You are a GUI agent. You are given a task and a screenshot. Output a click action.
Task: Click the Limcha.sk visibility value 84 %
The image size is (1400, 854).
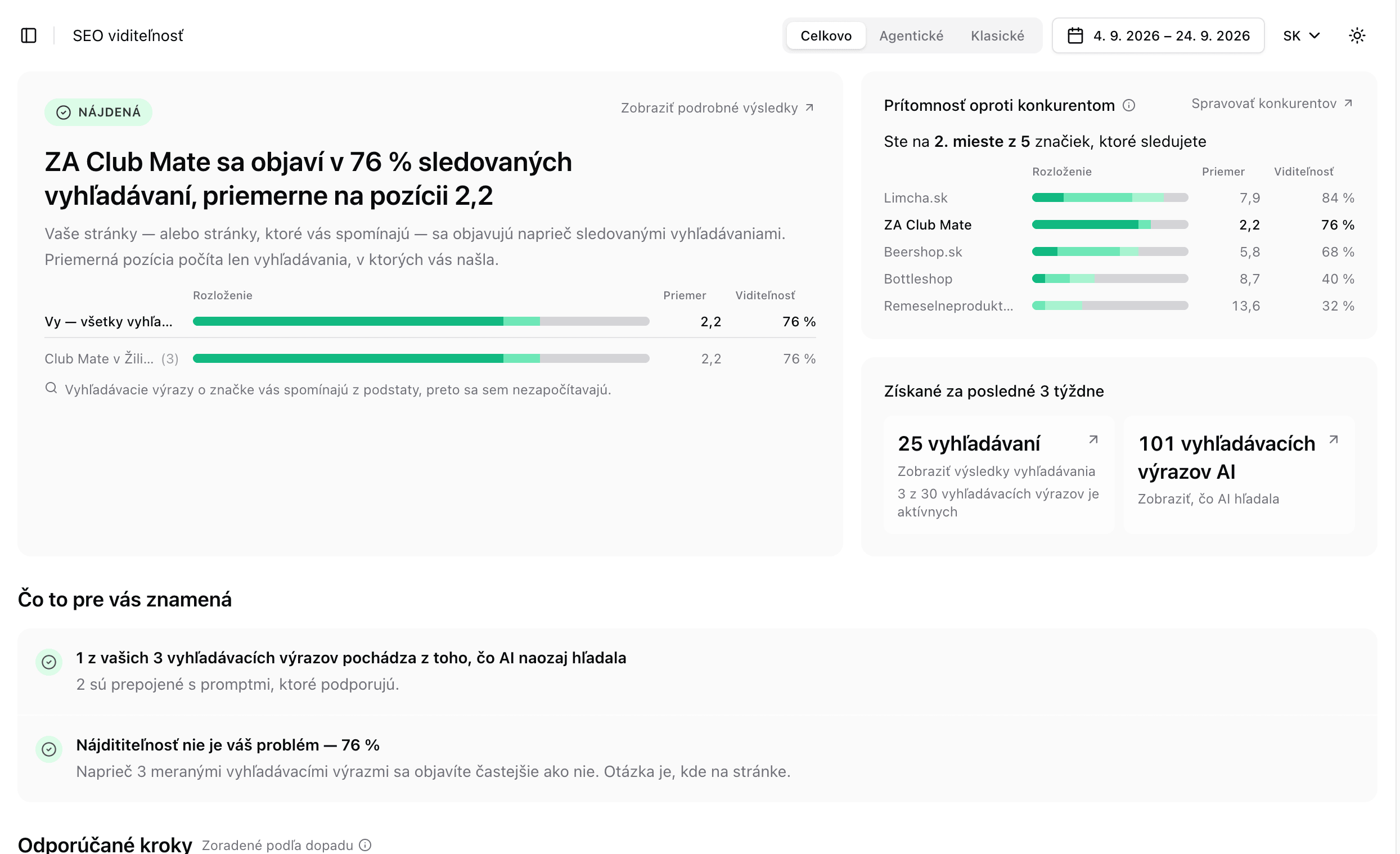click(1338, 197)
